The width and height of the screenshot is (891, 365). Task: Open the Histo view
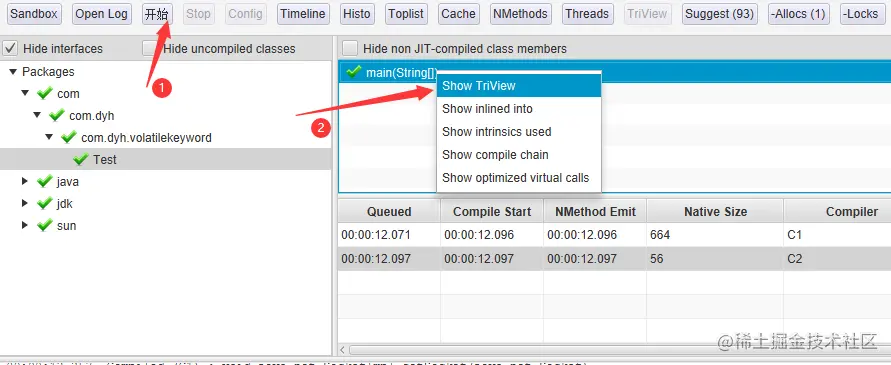pos(357,14)
